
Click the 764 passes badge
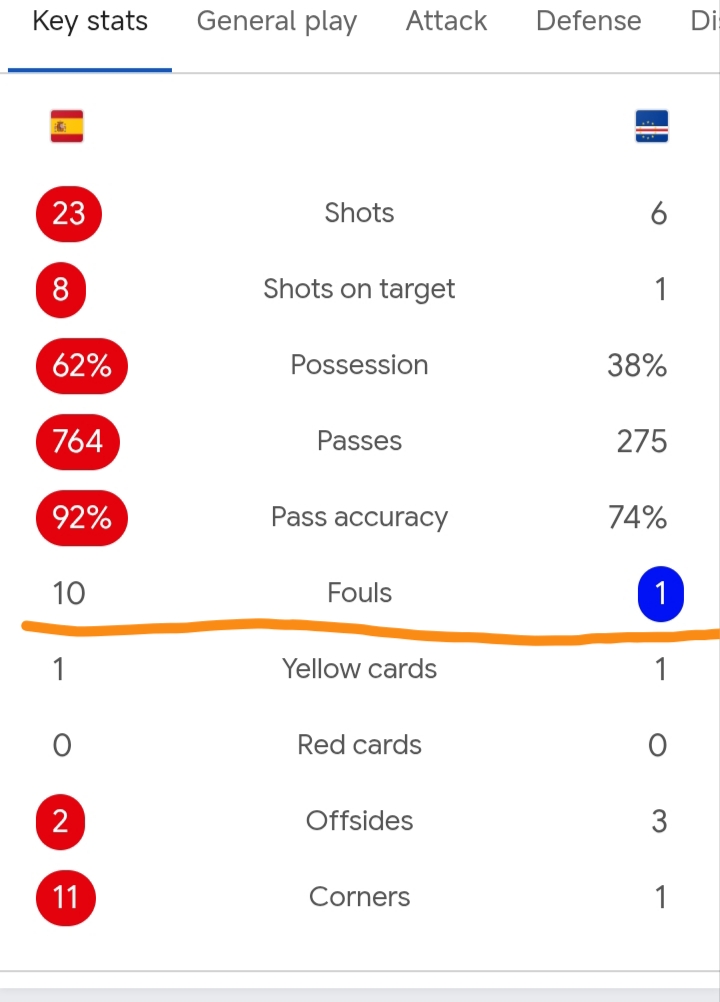point(78,442)
